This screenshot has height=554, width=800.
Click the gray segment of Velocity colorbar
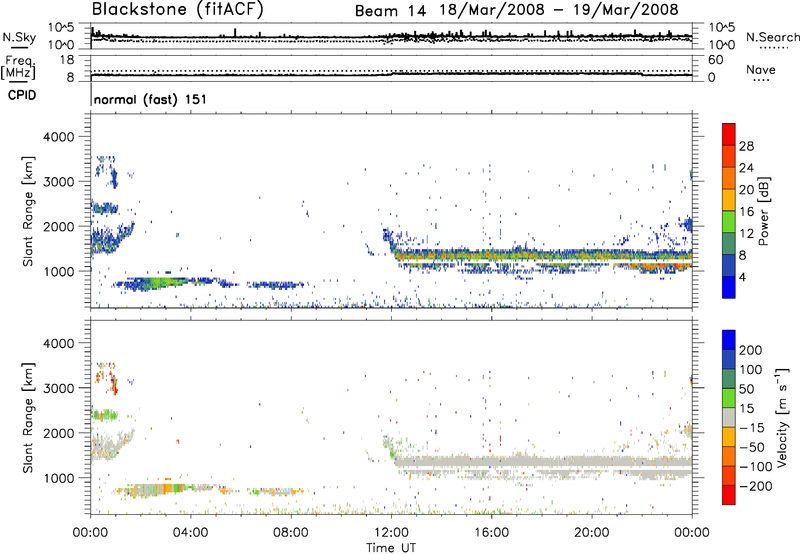[729, 418]
